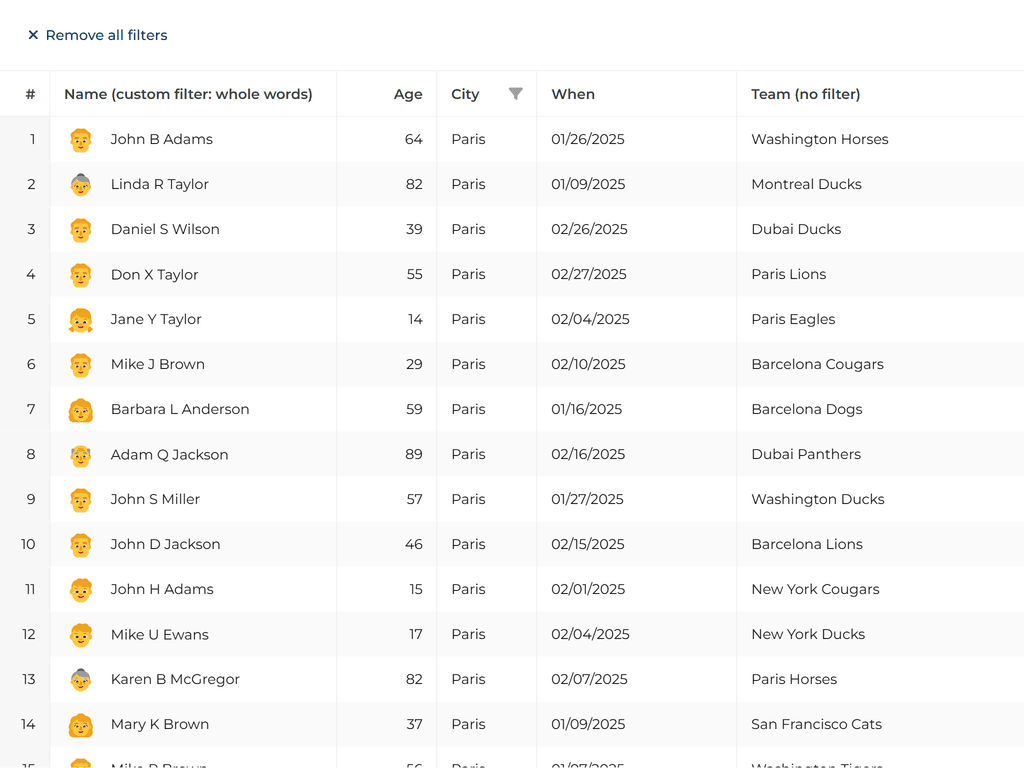The height and width of the screenshot is (768, 1024).
Task: Select the Daniel S Wilson name cell
Action: (165, 229)
